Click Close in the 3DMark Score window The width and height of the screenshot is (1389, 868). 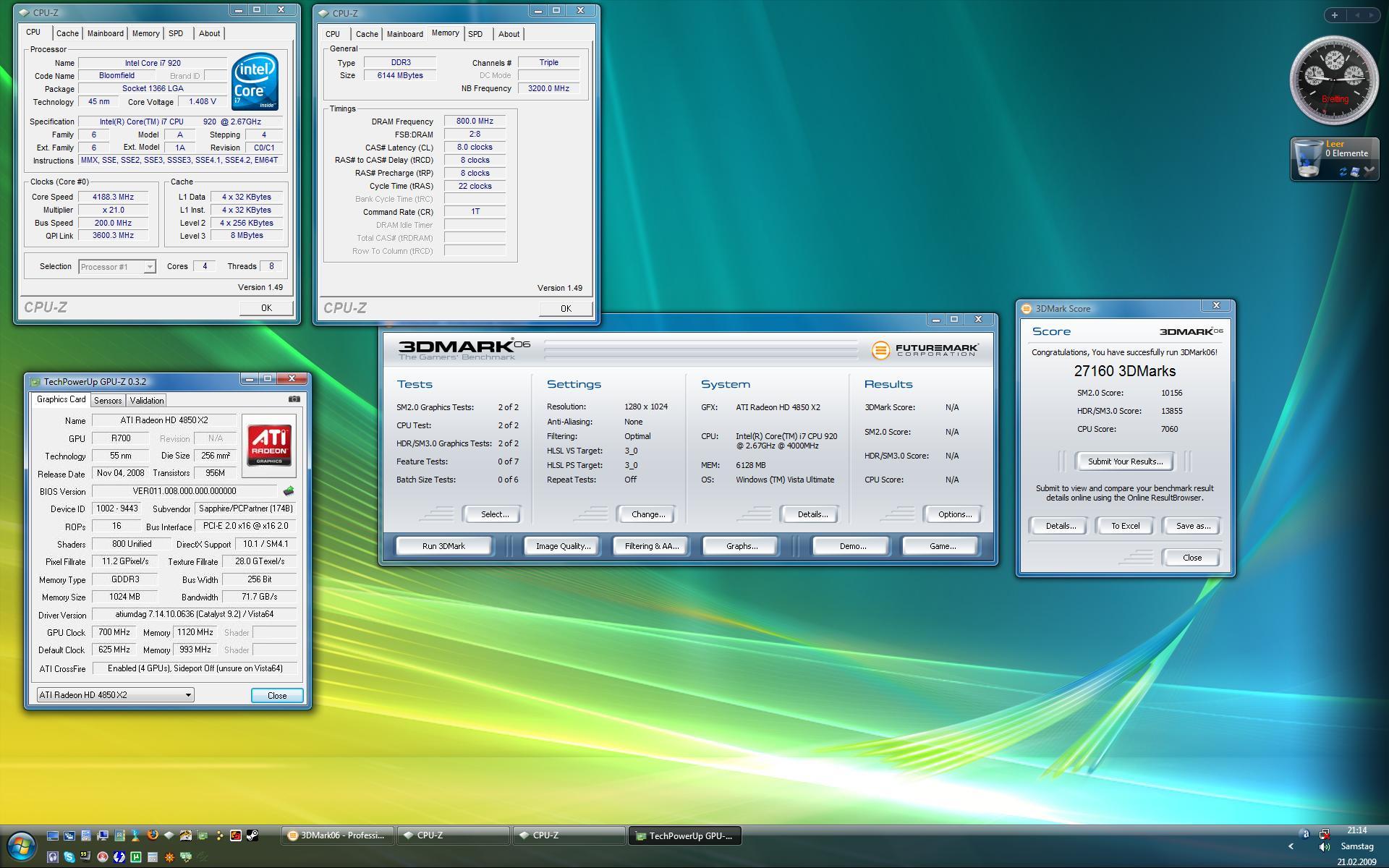click(1192, 558)
